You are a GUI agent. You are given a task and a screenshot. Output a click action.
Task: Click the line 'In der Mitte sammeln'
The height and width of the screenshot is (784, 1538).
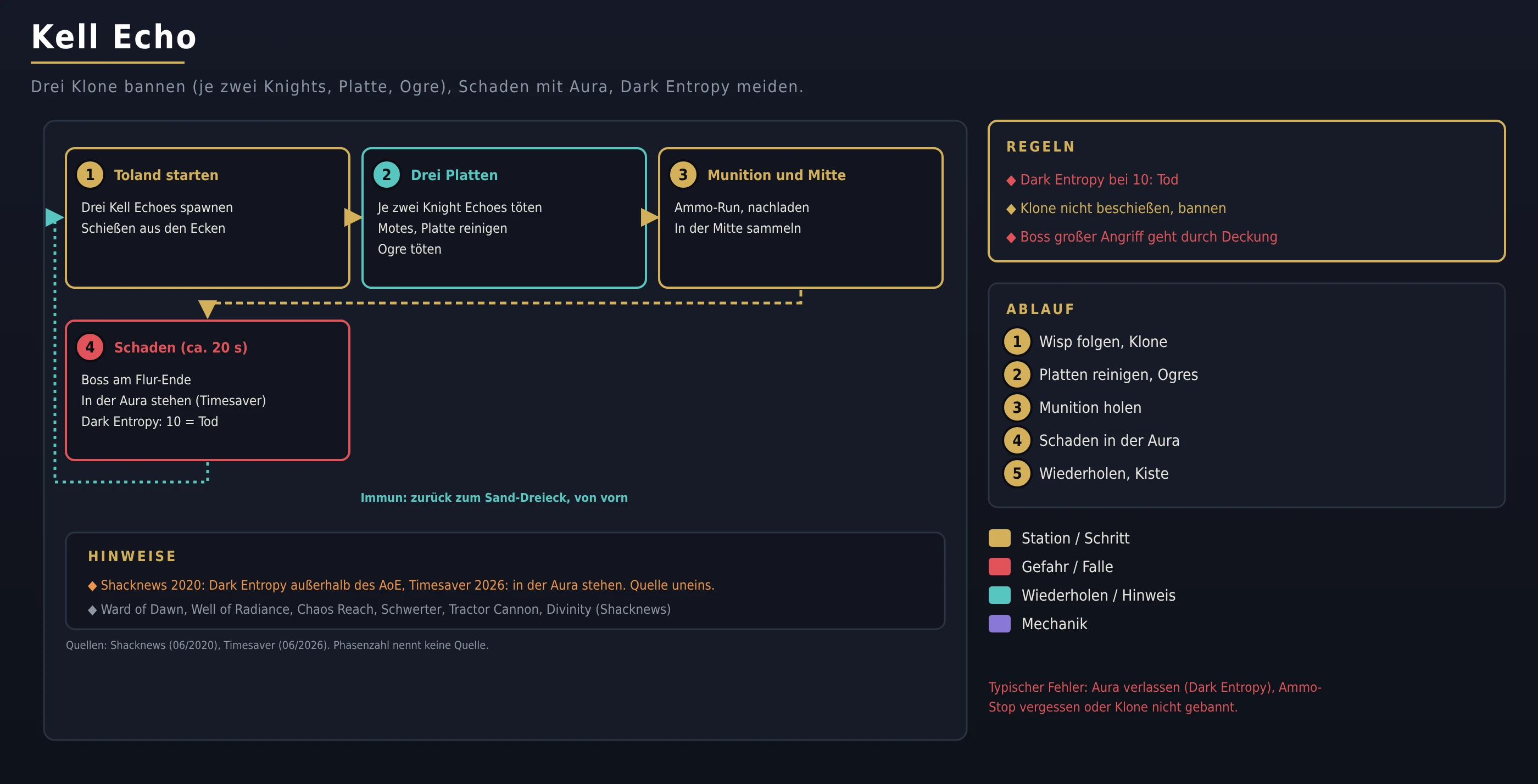point(737,228)
